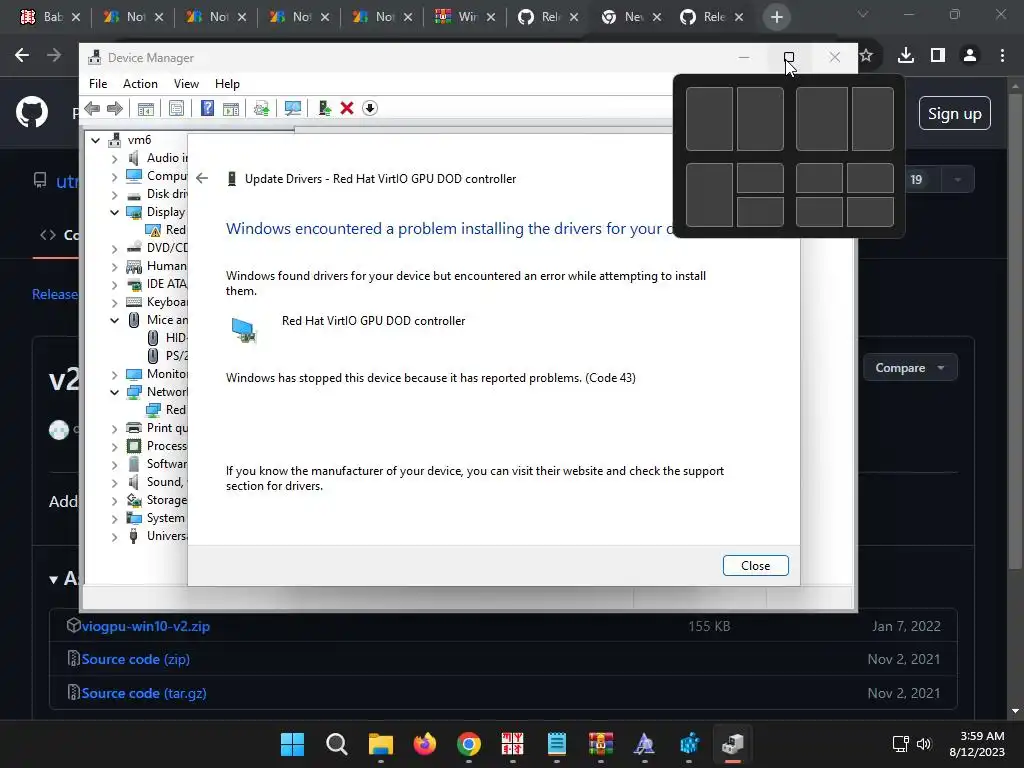The width and height of the screenshot is (1024, 768).
Task: Expand Storage controllers tree node
Action: (114, 500)
